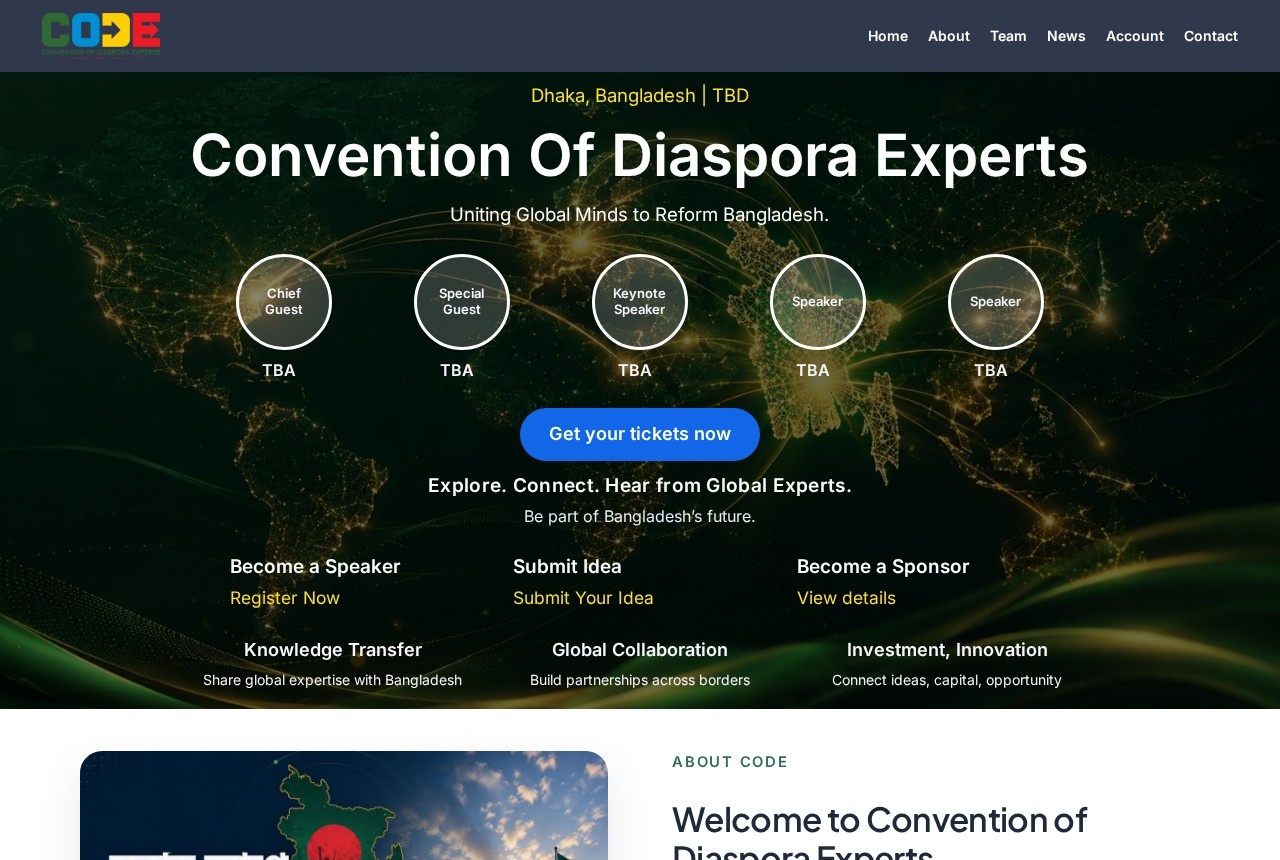Image resolution: width=1280 pixels, height=860 pixels.
Task: Go to the Contact page
Action: (1211, 36)
